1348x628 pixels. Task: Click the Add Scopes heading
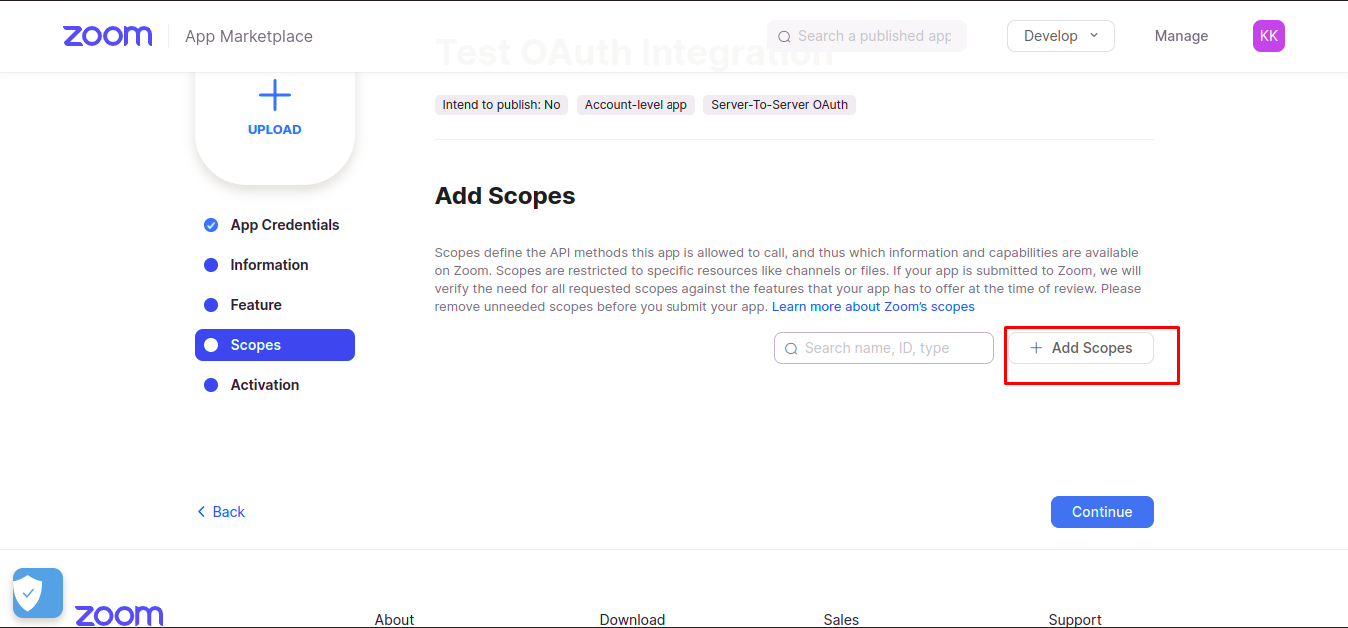click(505, 196)
